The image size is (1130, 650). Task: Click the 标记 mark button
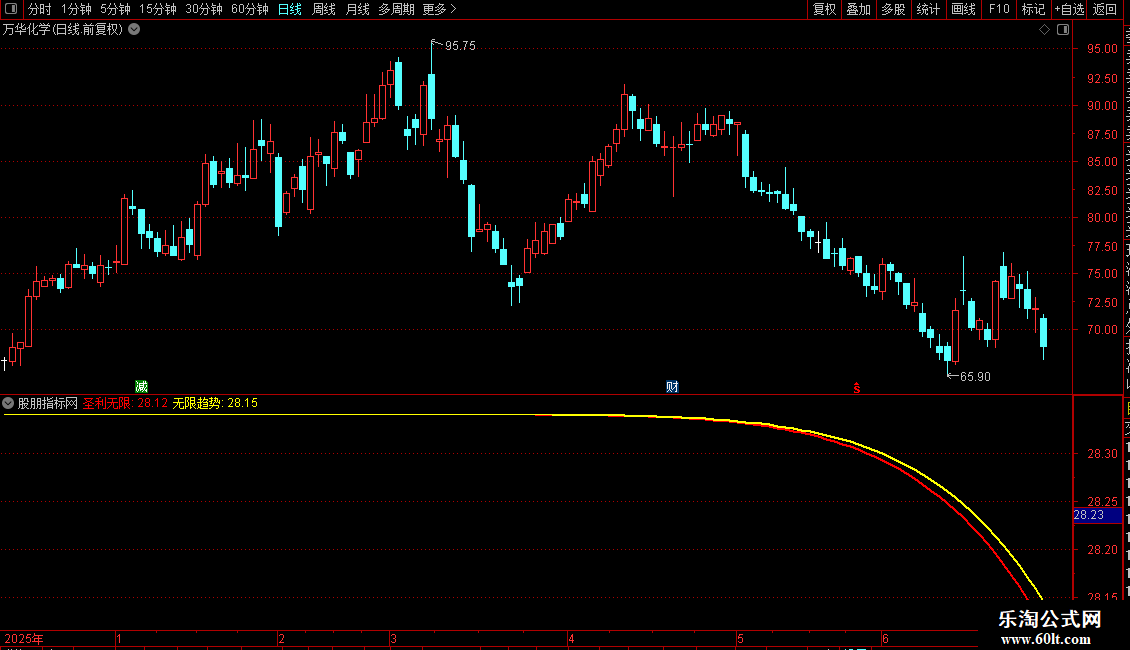pyautogui.click(x=1033, y=9)
